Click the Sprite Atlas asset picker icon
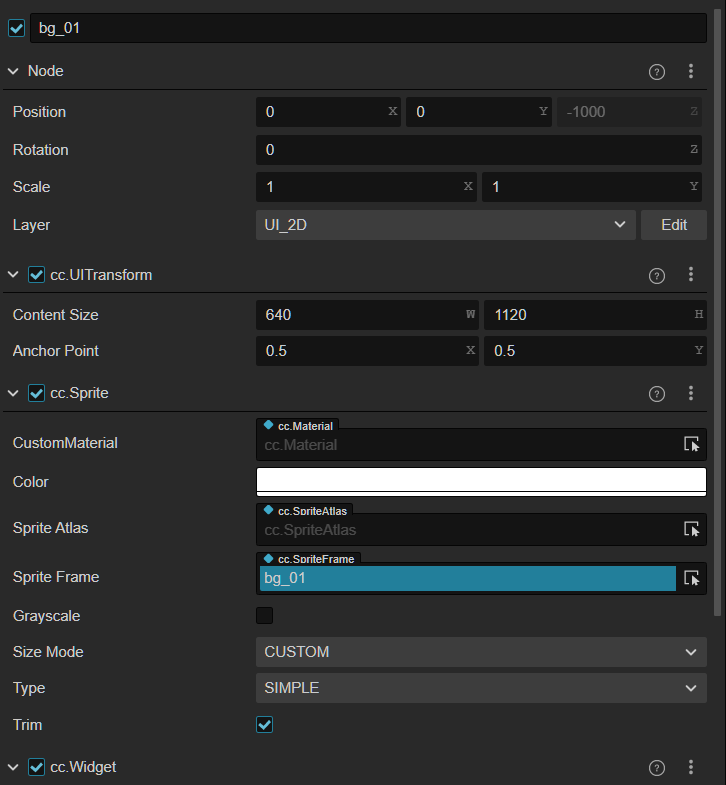 tap(691, 529)
